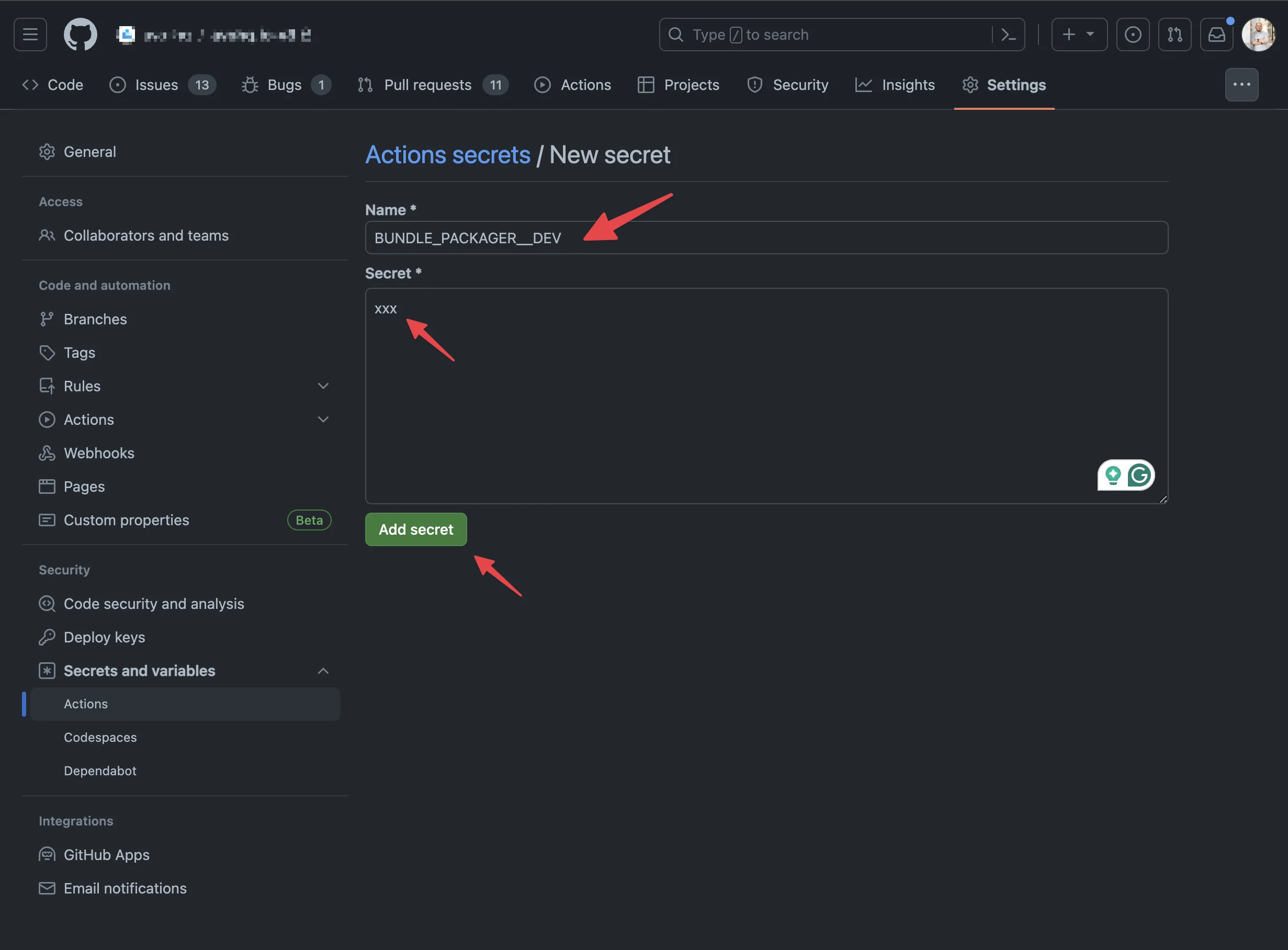Image resolution: width=1288 pixels, height=950 pixels.
Task: Go to the GitHub homepage logo
Action: pyautogui.click(x=80, y=35)
